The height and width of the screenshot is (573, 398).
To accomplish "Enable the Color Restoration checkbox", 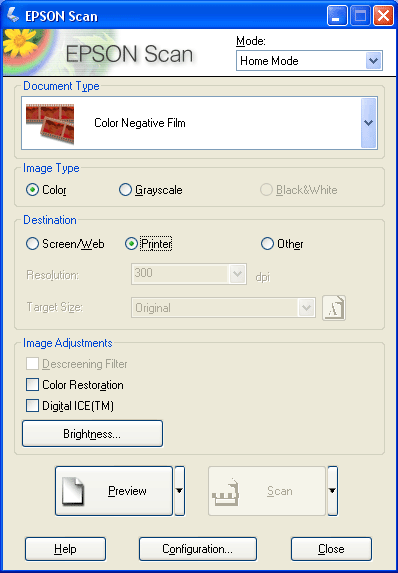I will click(75, 385).
